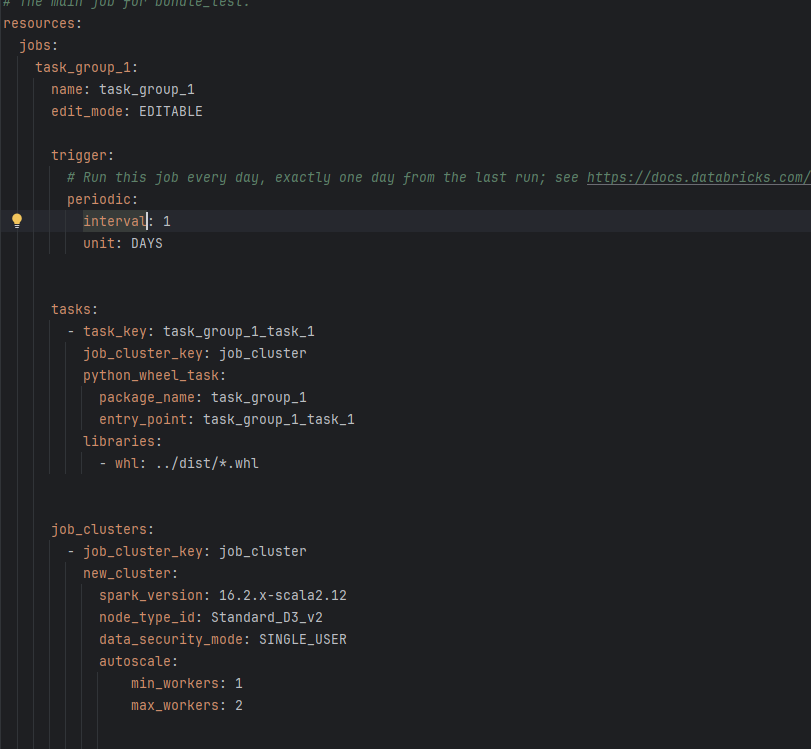Image resolution: width=811 pixels, height=749 pixels.
Task: Click the DAYS unit value
Action: [x=145, y=243]
